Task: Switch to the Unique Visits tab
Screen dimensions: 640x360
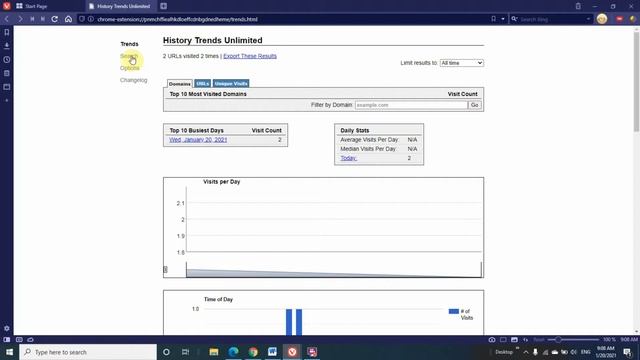Action: (231, 84)
